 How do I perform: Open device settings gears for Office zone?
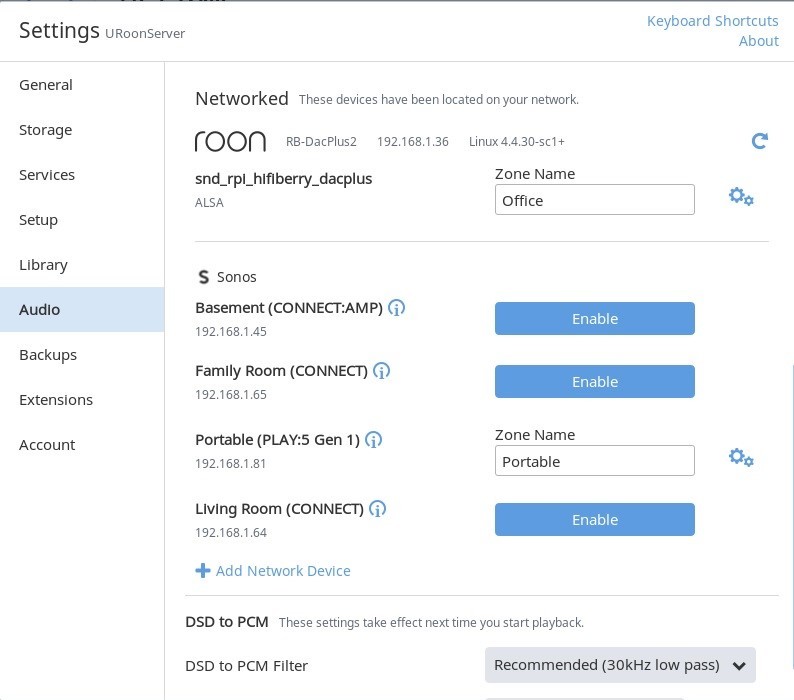coord(741,197)
